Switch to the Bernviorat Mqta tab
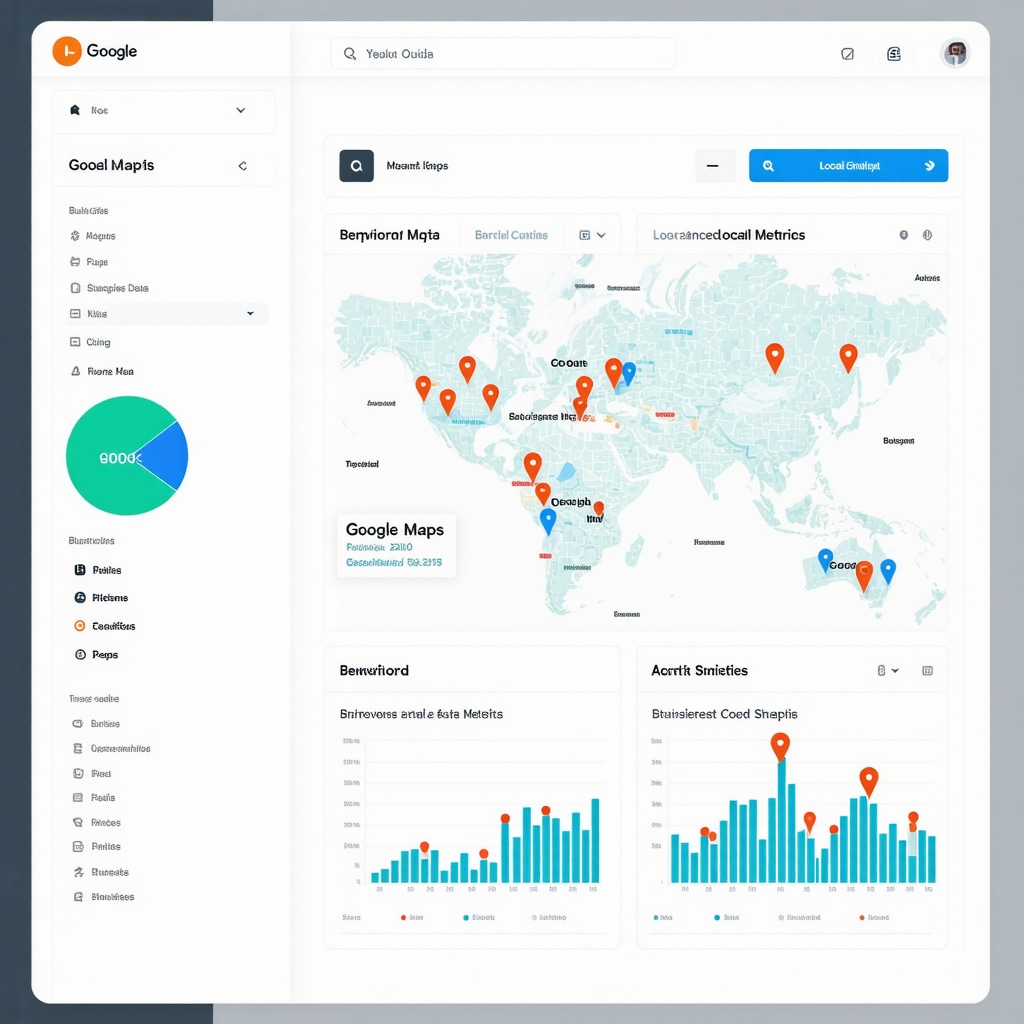 click(389, 235)
